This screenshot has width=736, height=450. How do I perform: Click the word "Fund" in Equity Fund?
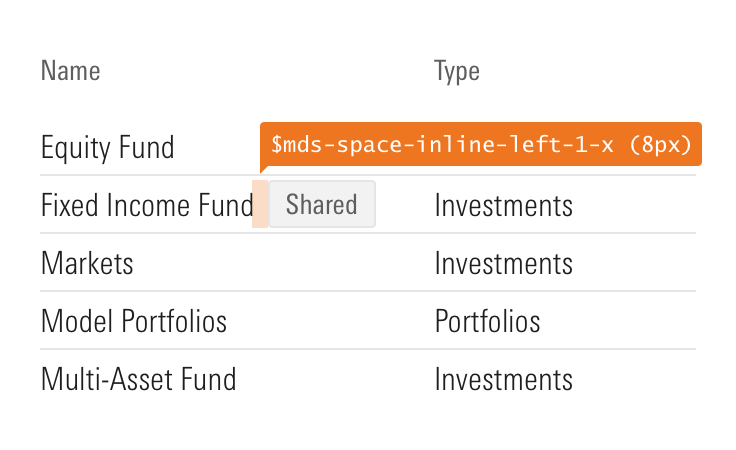(146, 147)
